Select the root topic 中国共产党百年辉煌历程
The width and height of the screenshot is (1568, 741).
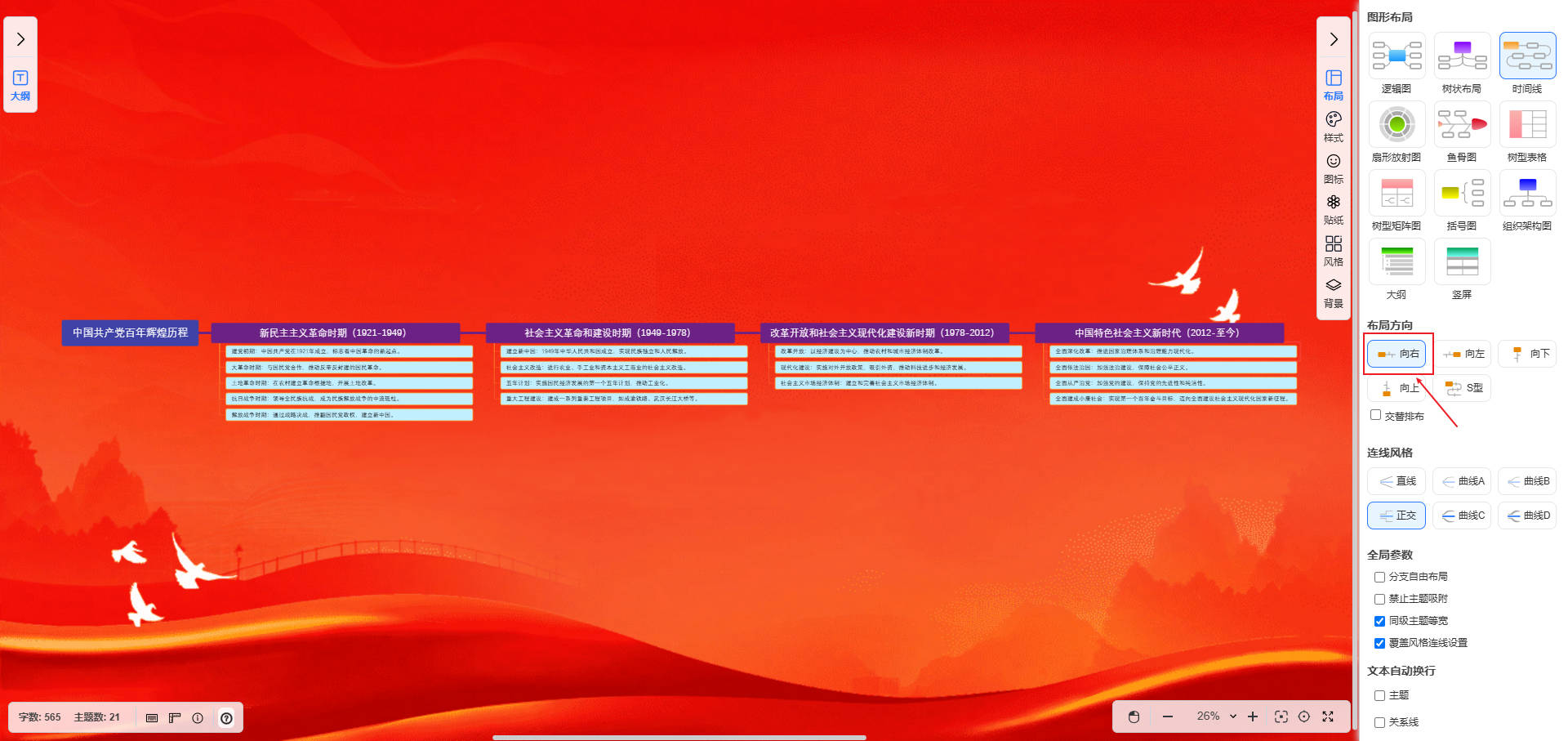pyautogui.click(x=130, y=333)
